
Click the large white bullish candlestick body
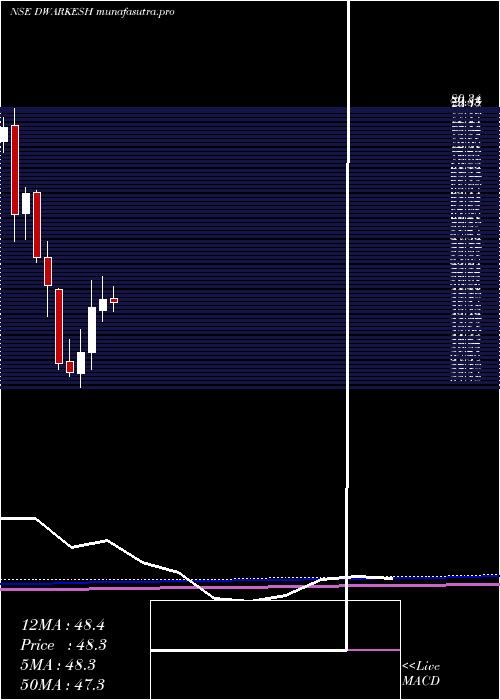point(92,330)
